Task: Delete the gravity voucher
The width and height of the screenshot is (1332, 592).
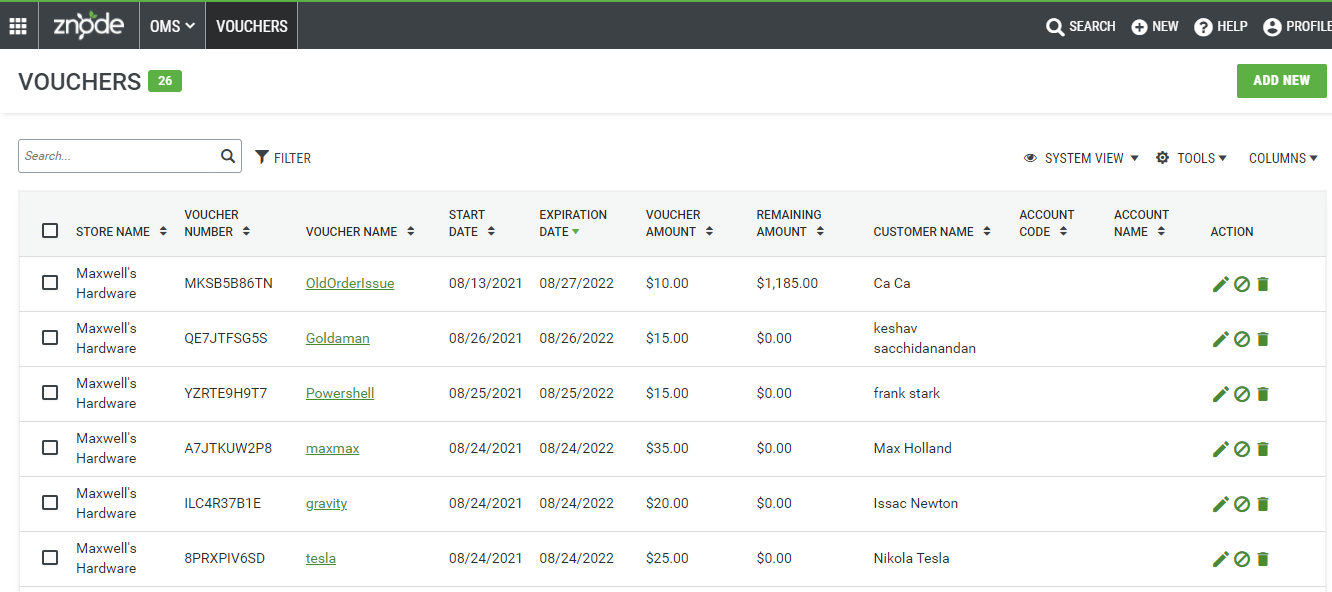Action: pos(1262,504)
